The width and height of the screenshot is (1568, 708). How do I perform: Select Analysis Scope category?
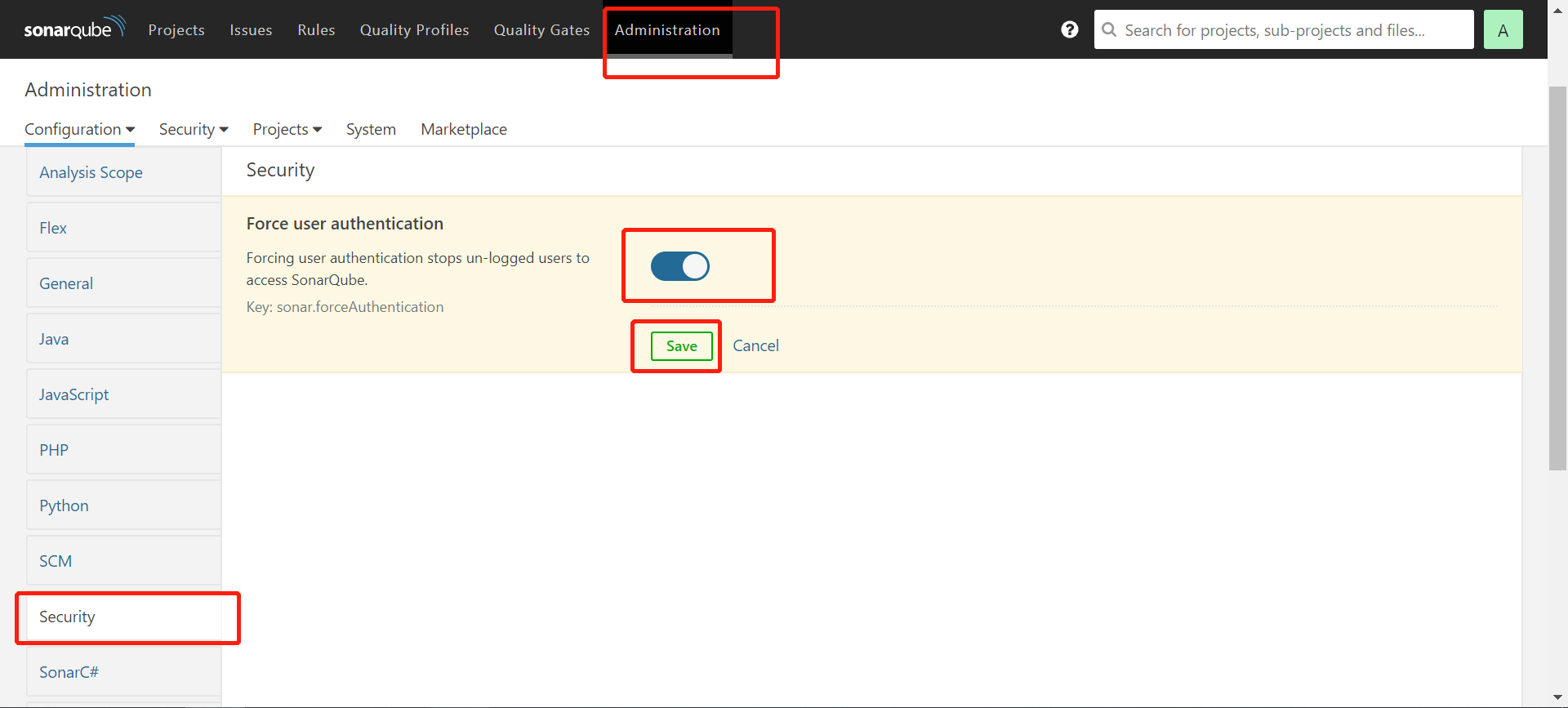123,172
